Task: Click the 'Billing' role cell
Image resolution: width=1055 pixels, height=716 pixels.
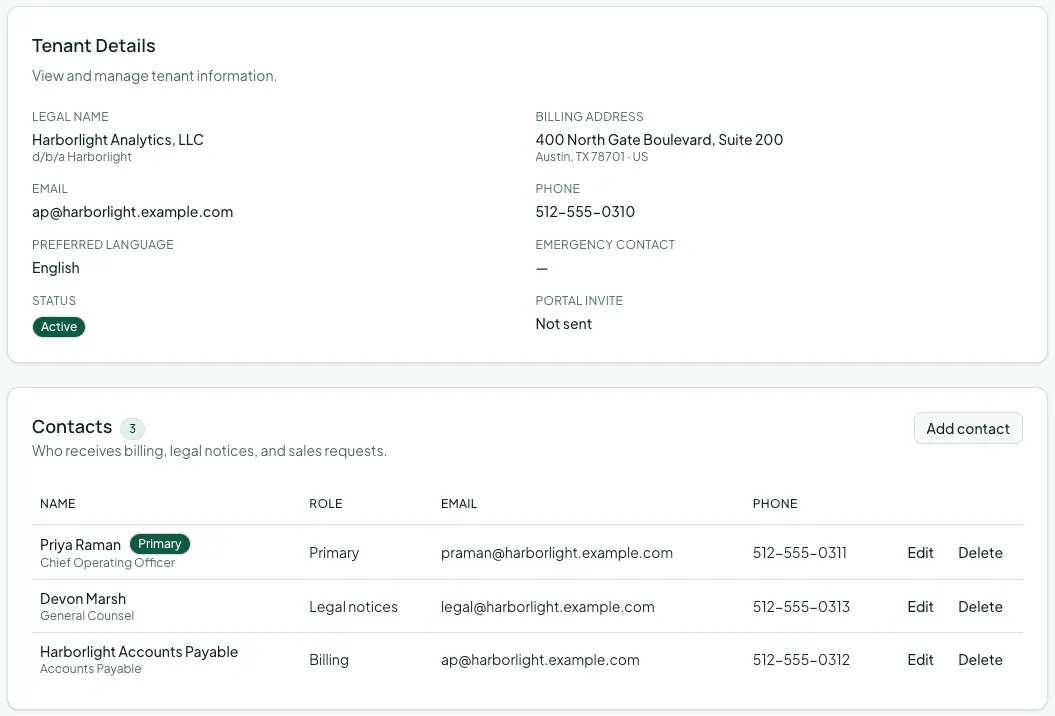Action: [328, 660]
